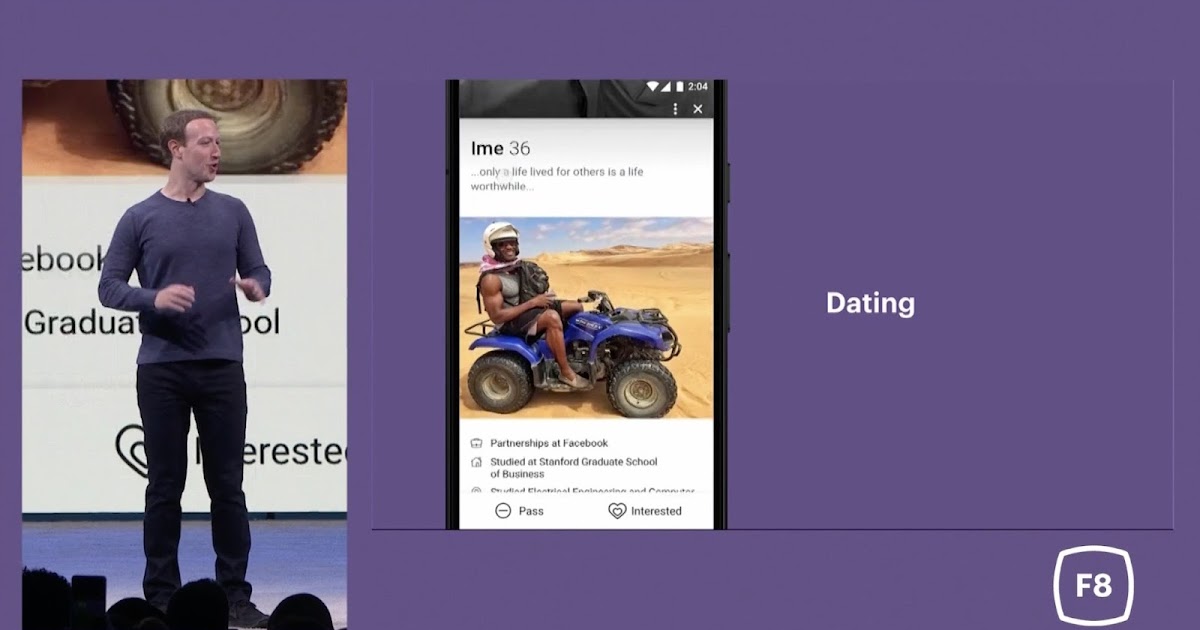Click the phone's Wi-Fi signal icon
This screenshot has width=1200, height=630.
point(654,87)
